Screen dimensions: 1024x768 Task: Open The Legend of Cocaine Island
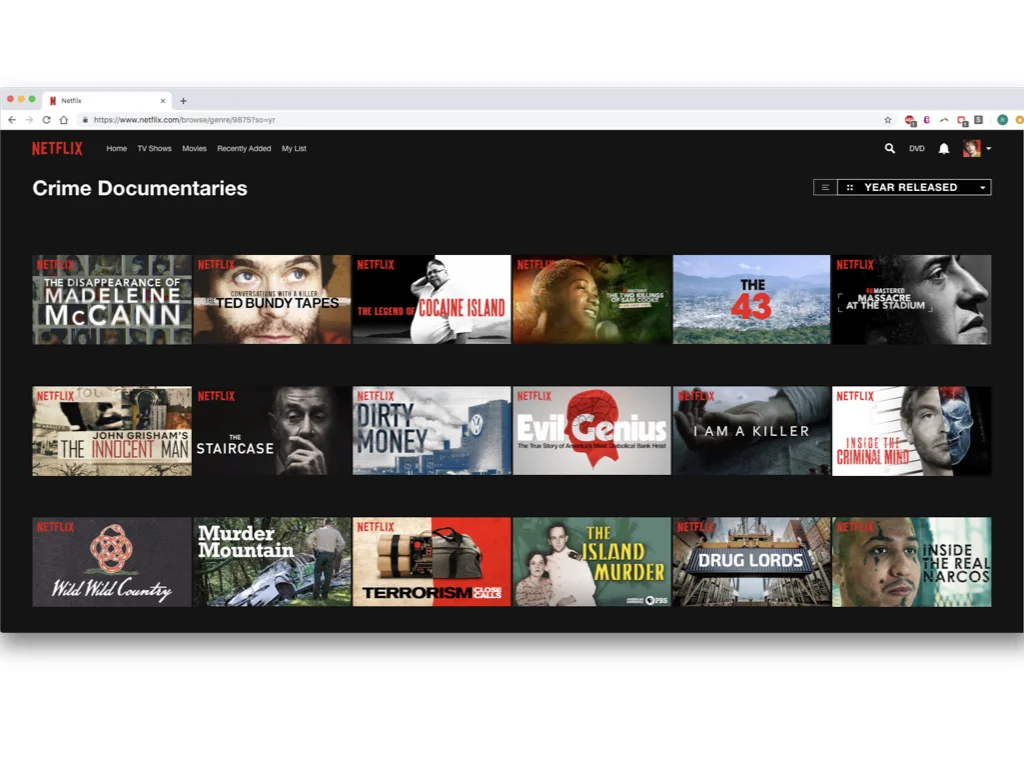[432, 300]
